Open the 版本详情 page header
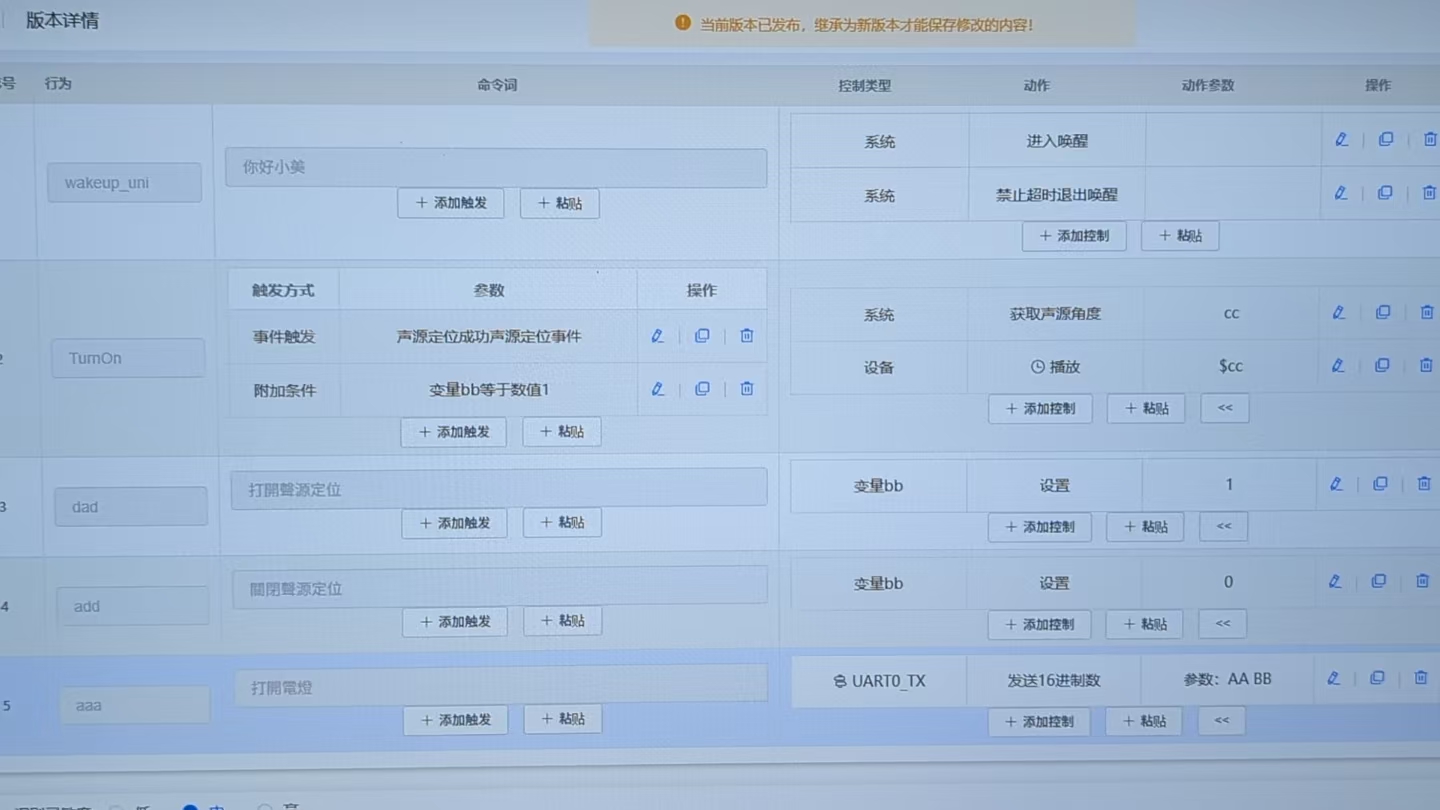 (x=63, y=20)
